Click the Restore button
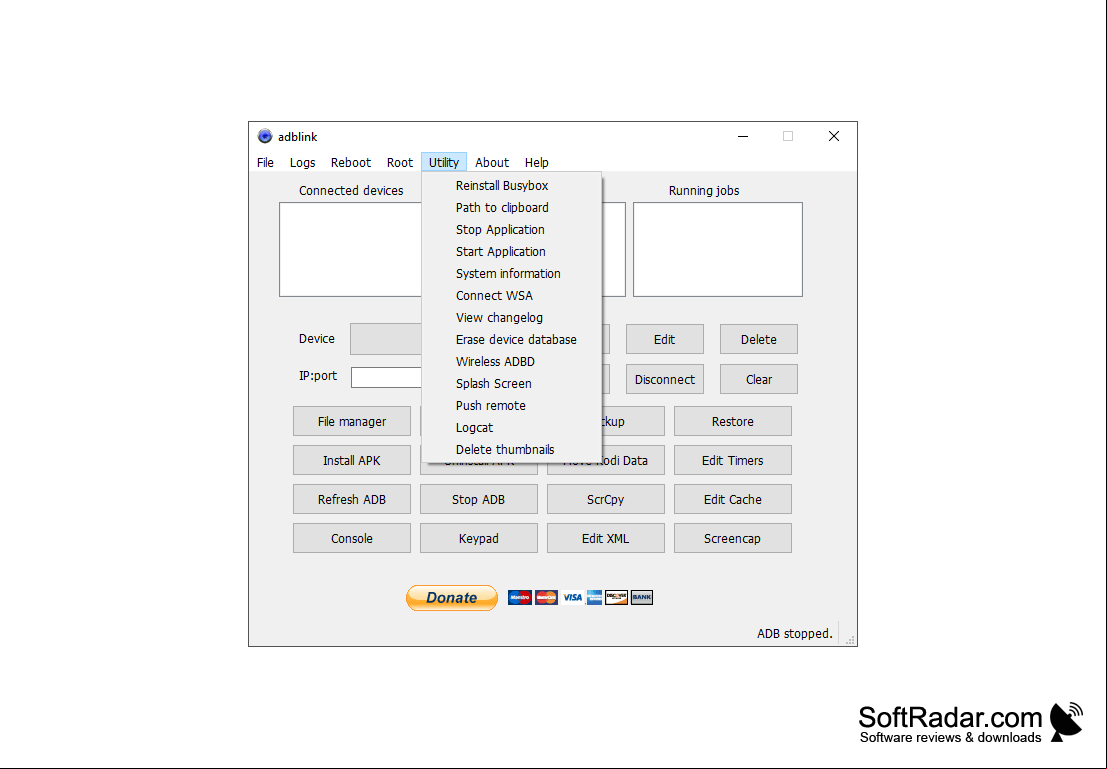The height and width of the screenshot is (769, 1107). (733, 422)
